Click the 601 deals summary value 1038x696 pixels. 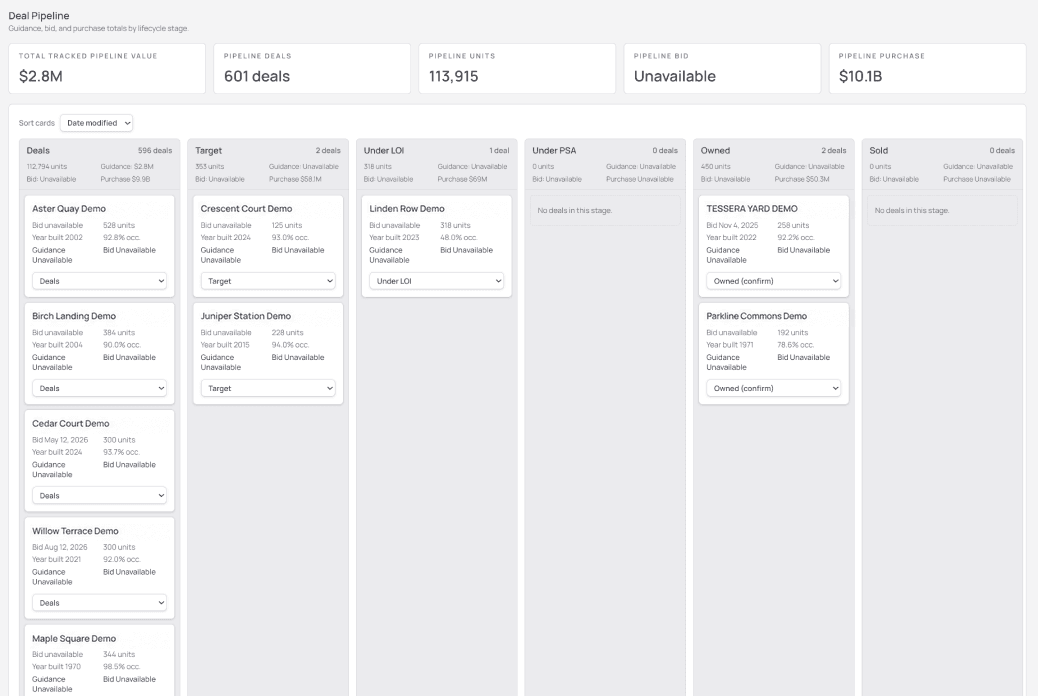point(257,76)
